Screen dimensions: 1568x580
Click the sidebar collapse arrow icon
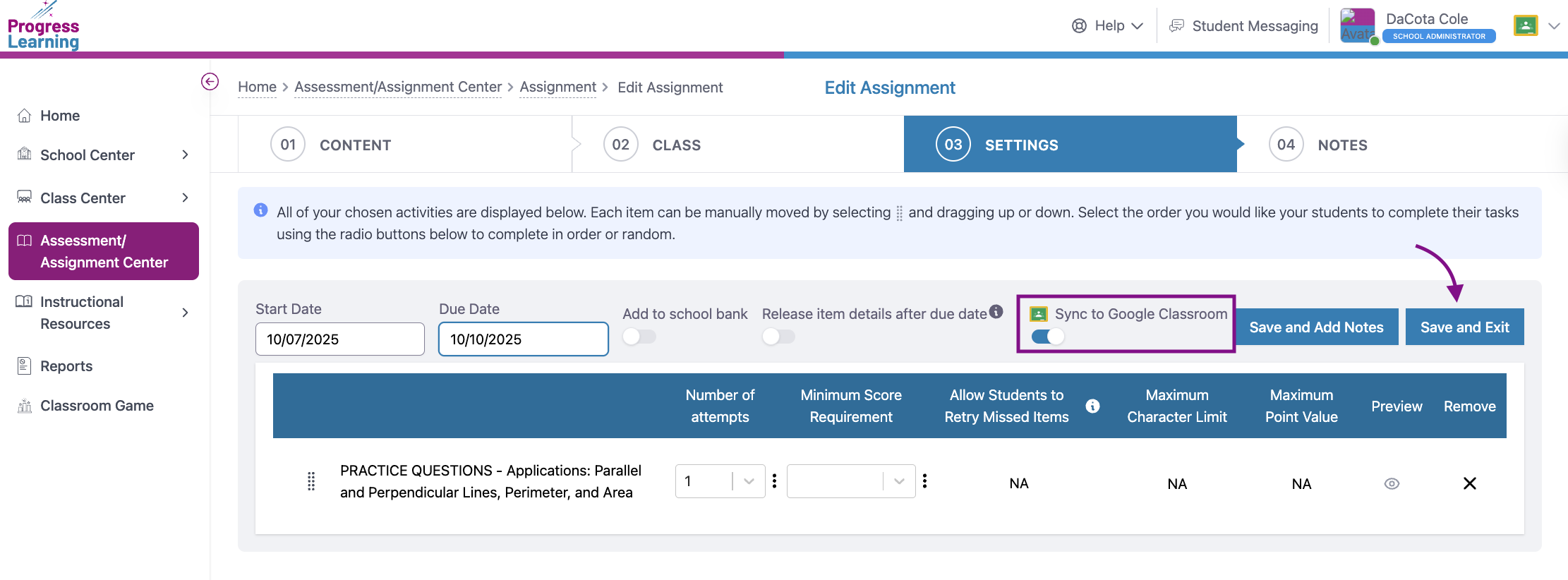click(x=210, y=82)
